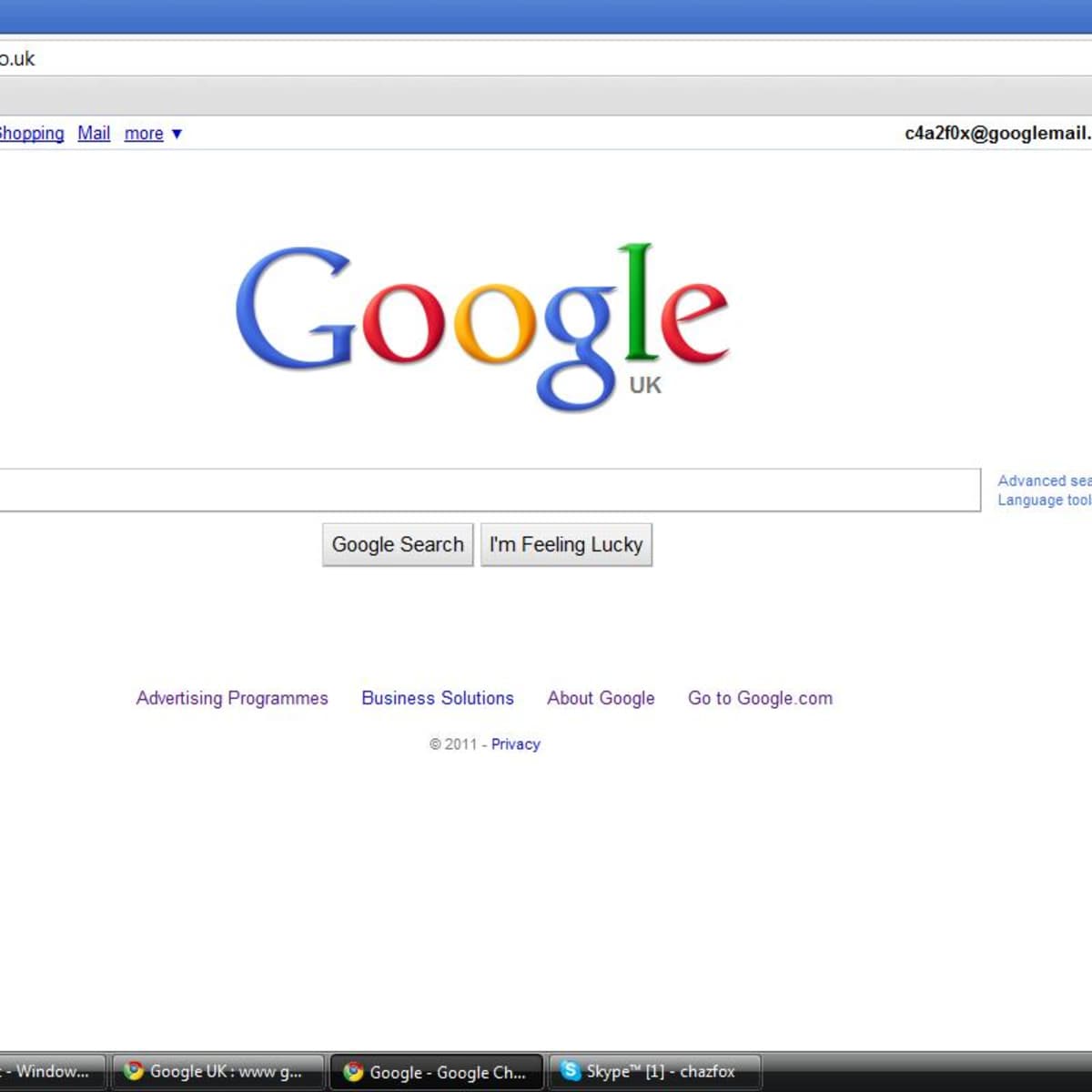Expand the 'more' dropdown menu
Viewport: 1092px width, 1092px height.
tap(153, 134)
